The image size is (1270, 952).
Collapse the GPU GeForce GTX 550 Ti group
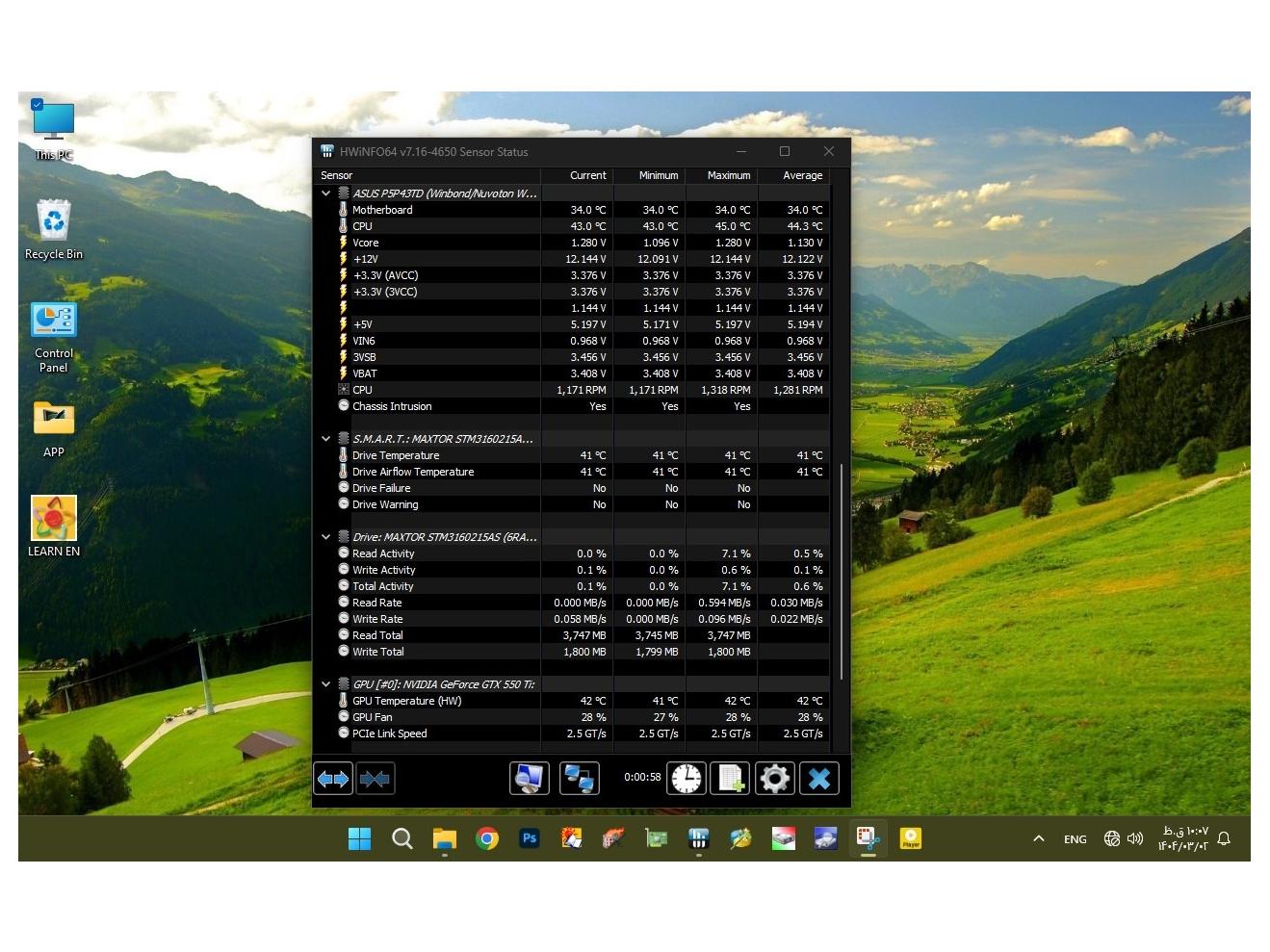coord(326,684)
